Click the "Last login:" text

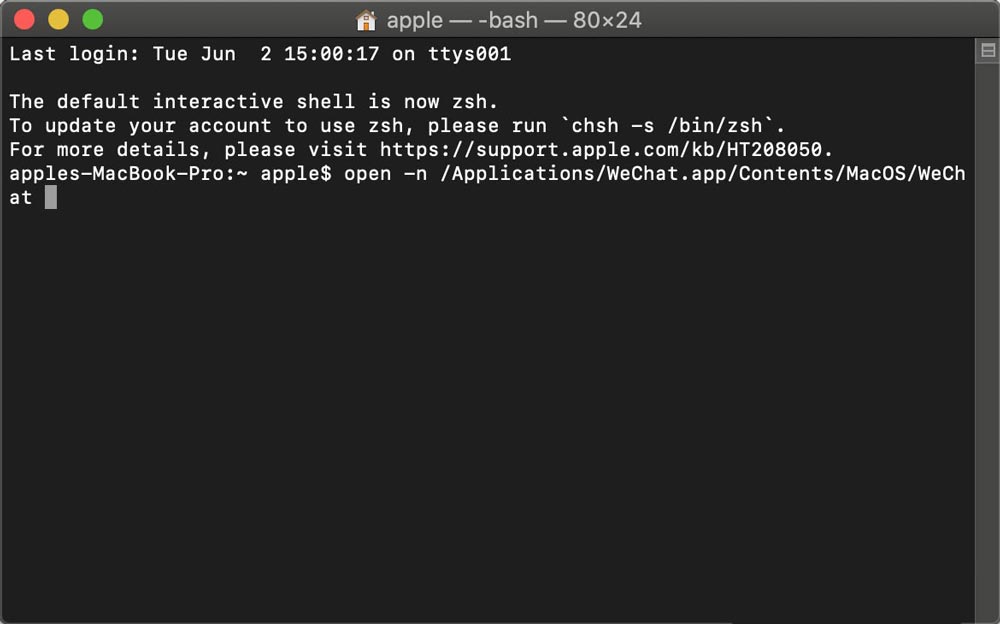(74, 54)
